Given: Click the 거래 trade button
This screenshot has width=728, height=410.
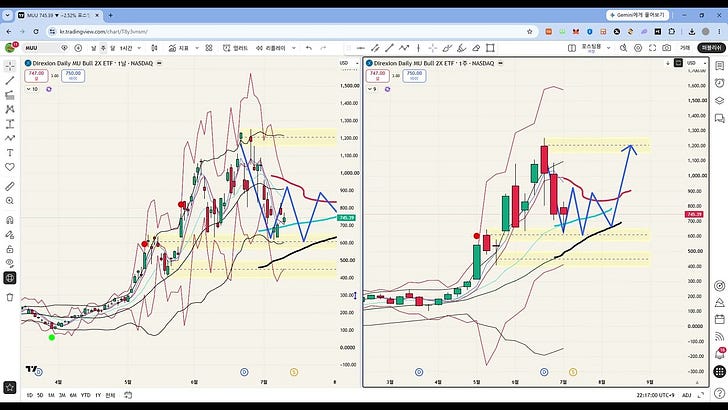Looking at the screenshot, I should point(685,48).
